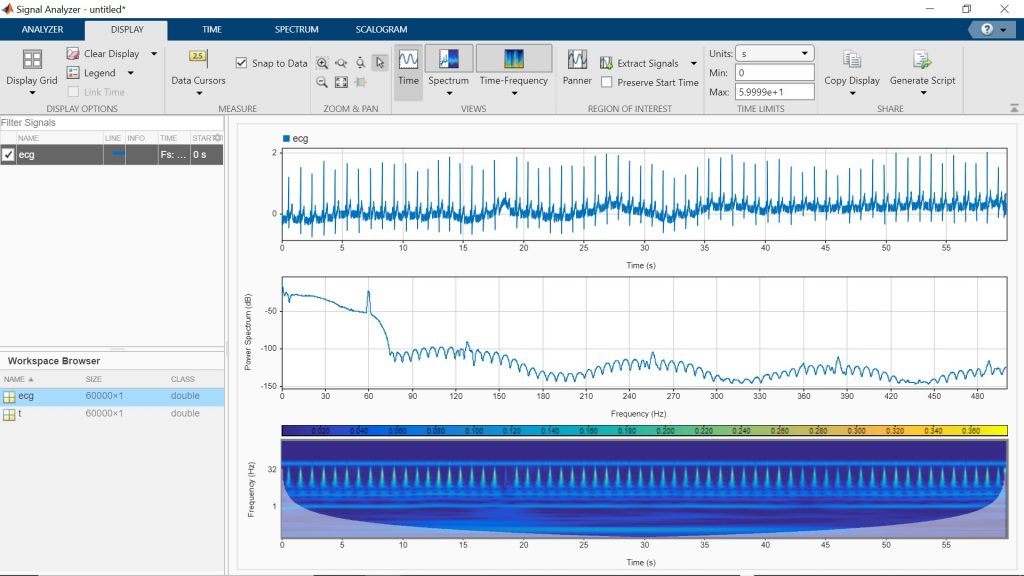The height and width of the screenshot is (576, 1024).
Task: Expand the Extract Signals dropdown arrow
Action: coord(694,63)
